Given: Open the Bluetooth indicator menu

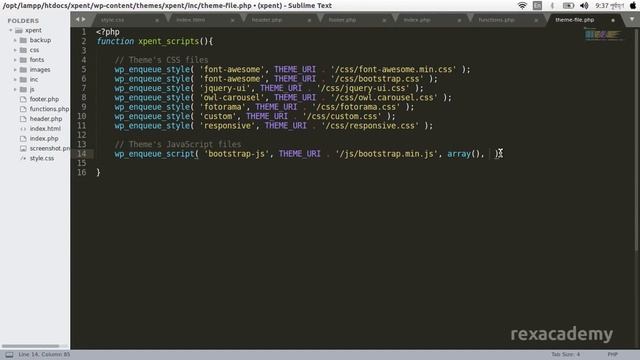Looking at the screenshot, I should click(552, 6).
